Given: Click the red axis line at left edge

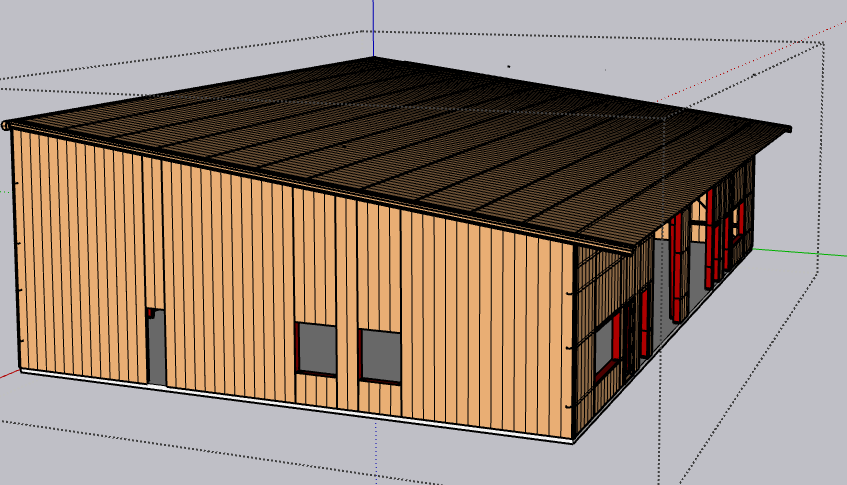Looking at the screenshot, I should [9, 373].
